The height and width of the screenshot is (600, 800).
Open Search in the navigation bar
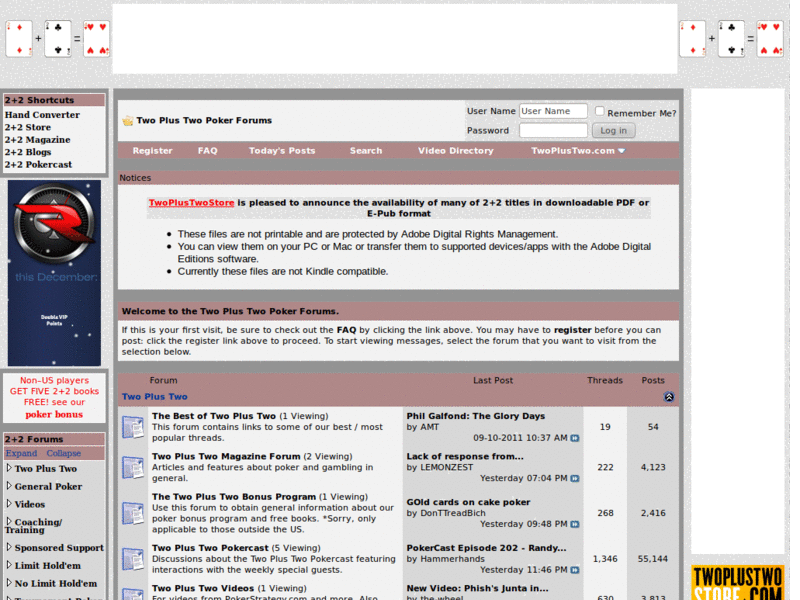366,151
